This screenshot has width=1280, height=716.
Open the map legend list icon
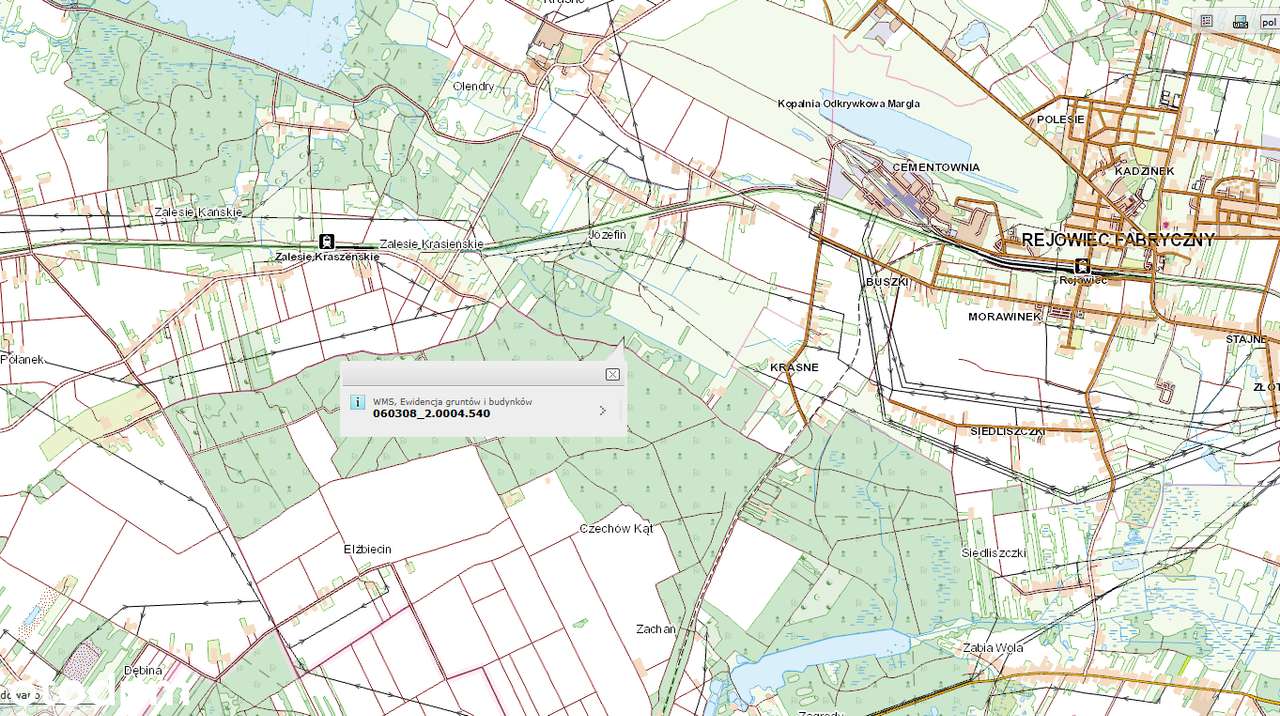point(1207,21)
